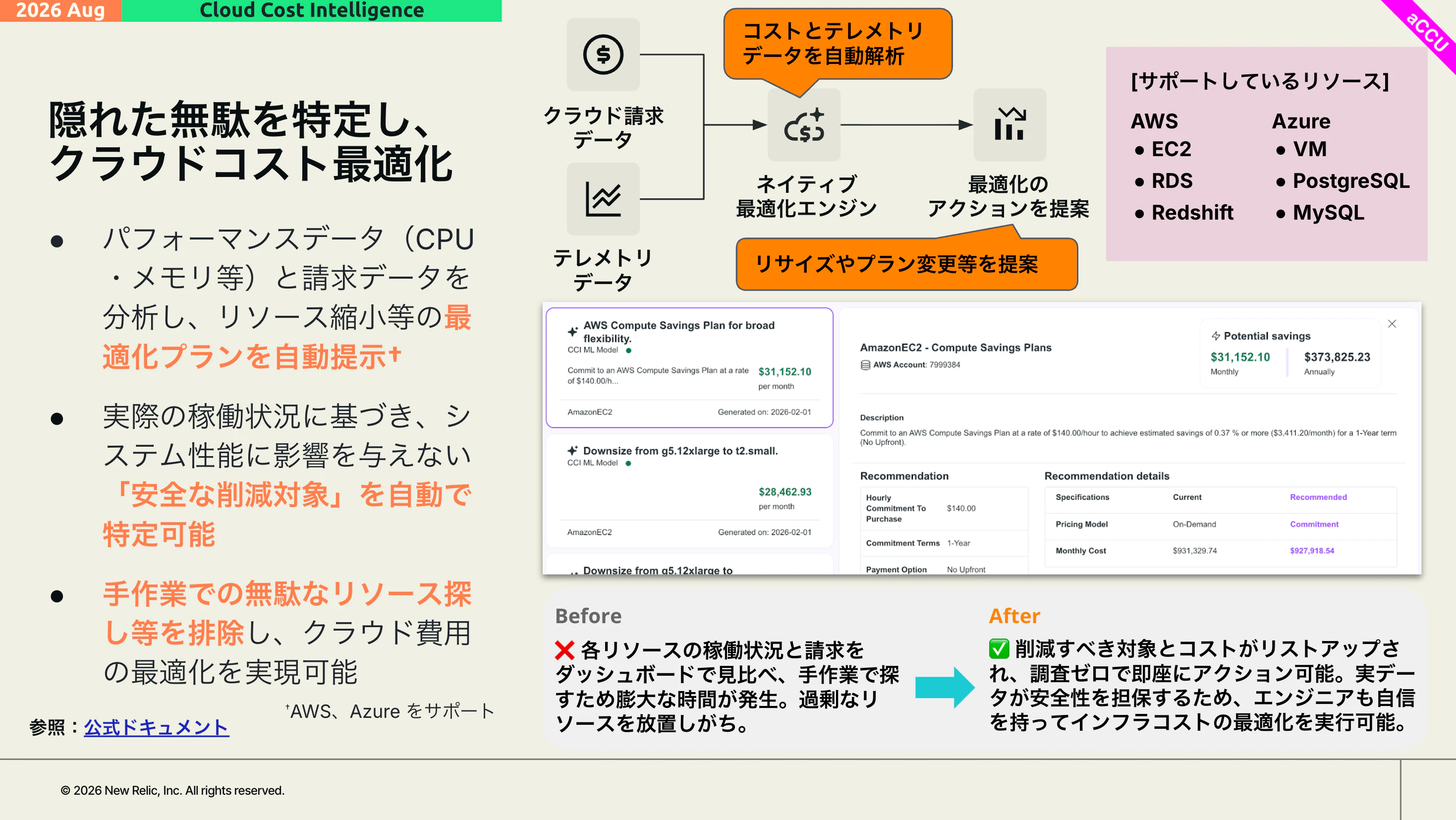Click the native optimization engine cloud icon
The image size is (1456, 820).
[804, 125]
